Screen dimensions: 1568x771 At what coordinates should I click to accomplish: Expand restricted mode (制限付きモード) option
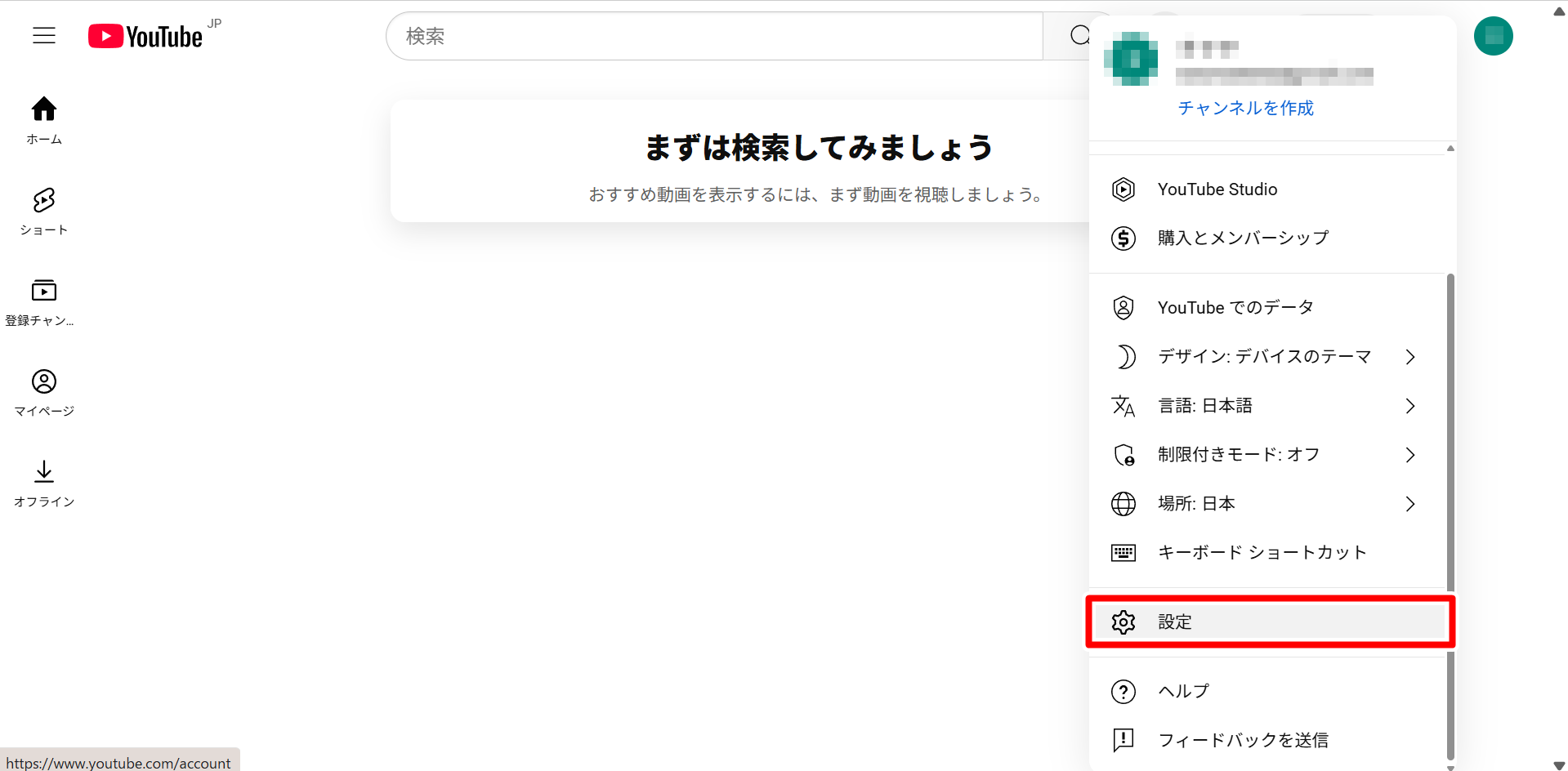coord(1264,455)
